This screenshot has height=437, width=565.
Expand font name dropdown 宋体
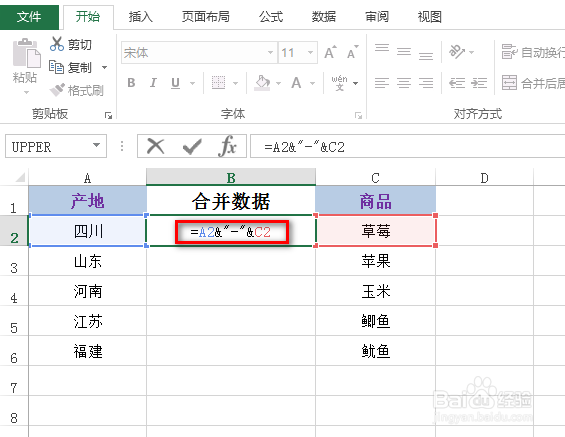270,53
